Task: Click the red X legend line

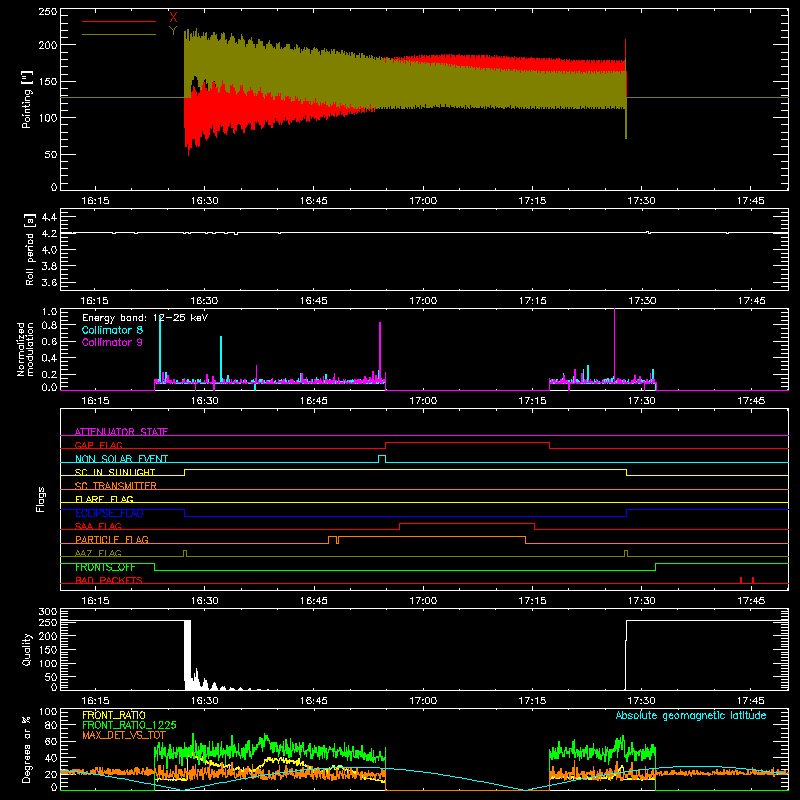Action: pyautogui.click(x=119, y=21)
